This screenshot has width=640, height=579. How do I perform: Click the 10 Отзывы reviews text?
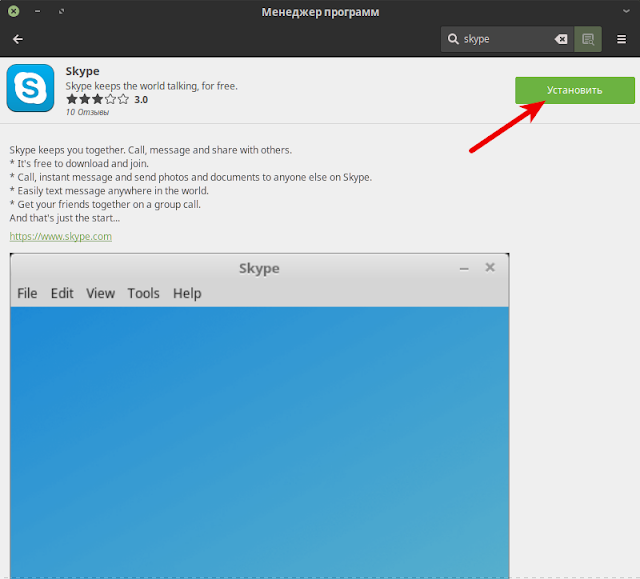coord(87,112)
